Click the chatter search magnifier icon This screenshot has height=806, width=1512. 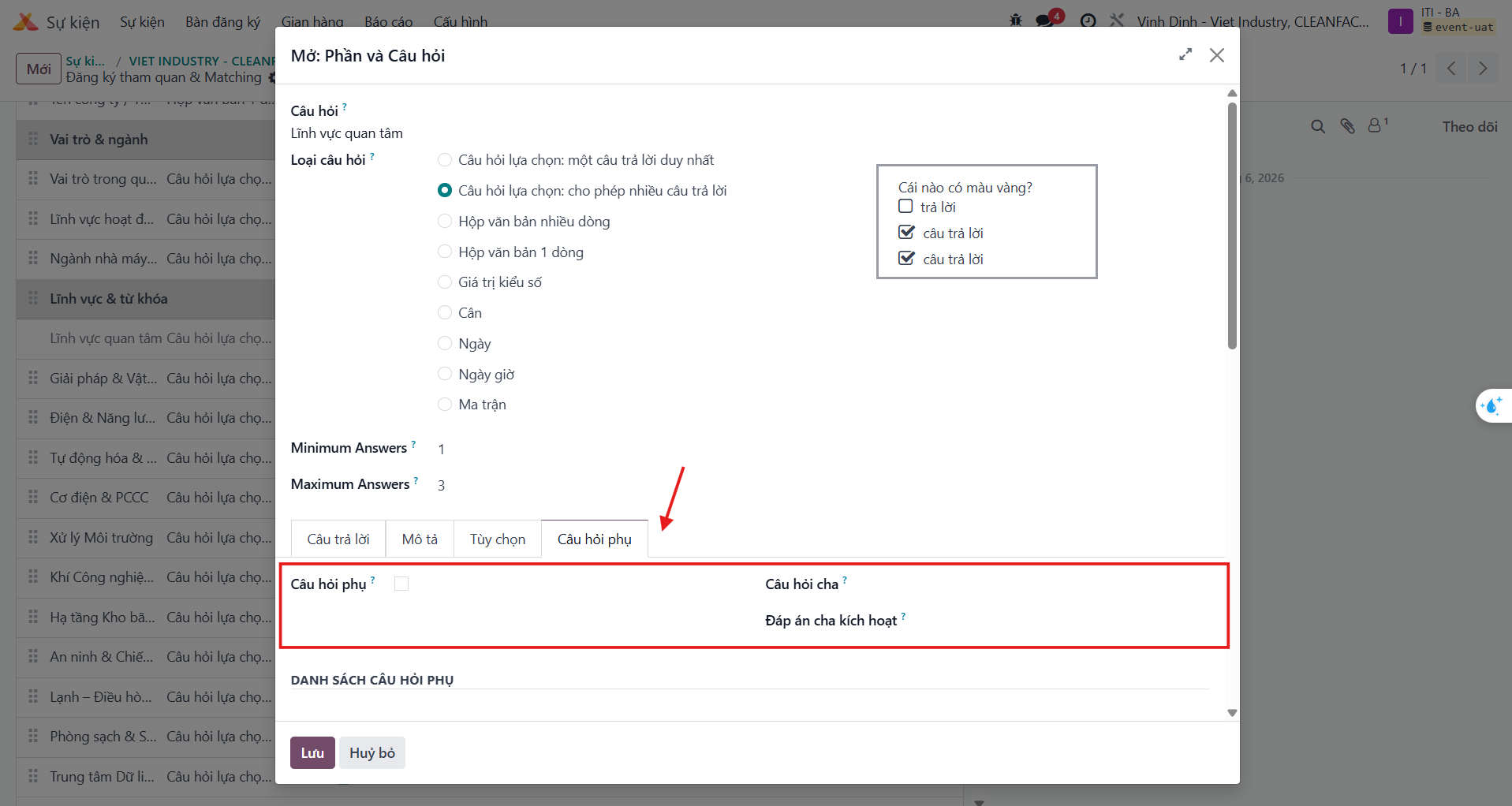click(1318, 126)
